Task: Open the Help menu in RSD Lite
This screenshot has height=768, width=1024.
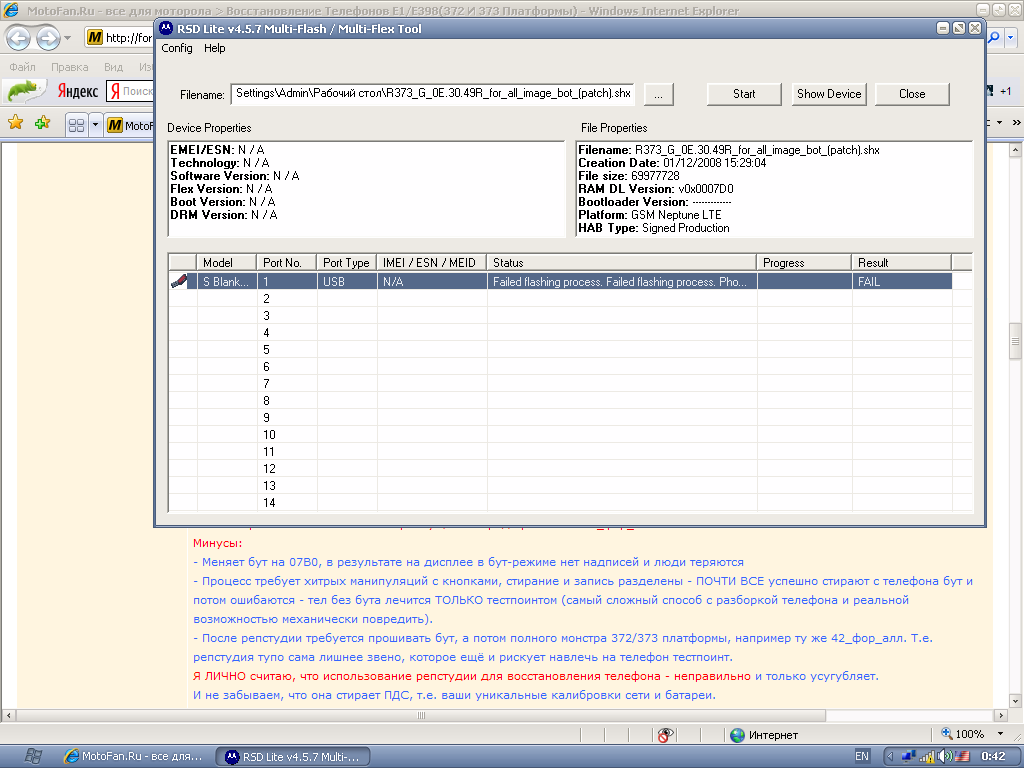Action: tap(214, 48)
